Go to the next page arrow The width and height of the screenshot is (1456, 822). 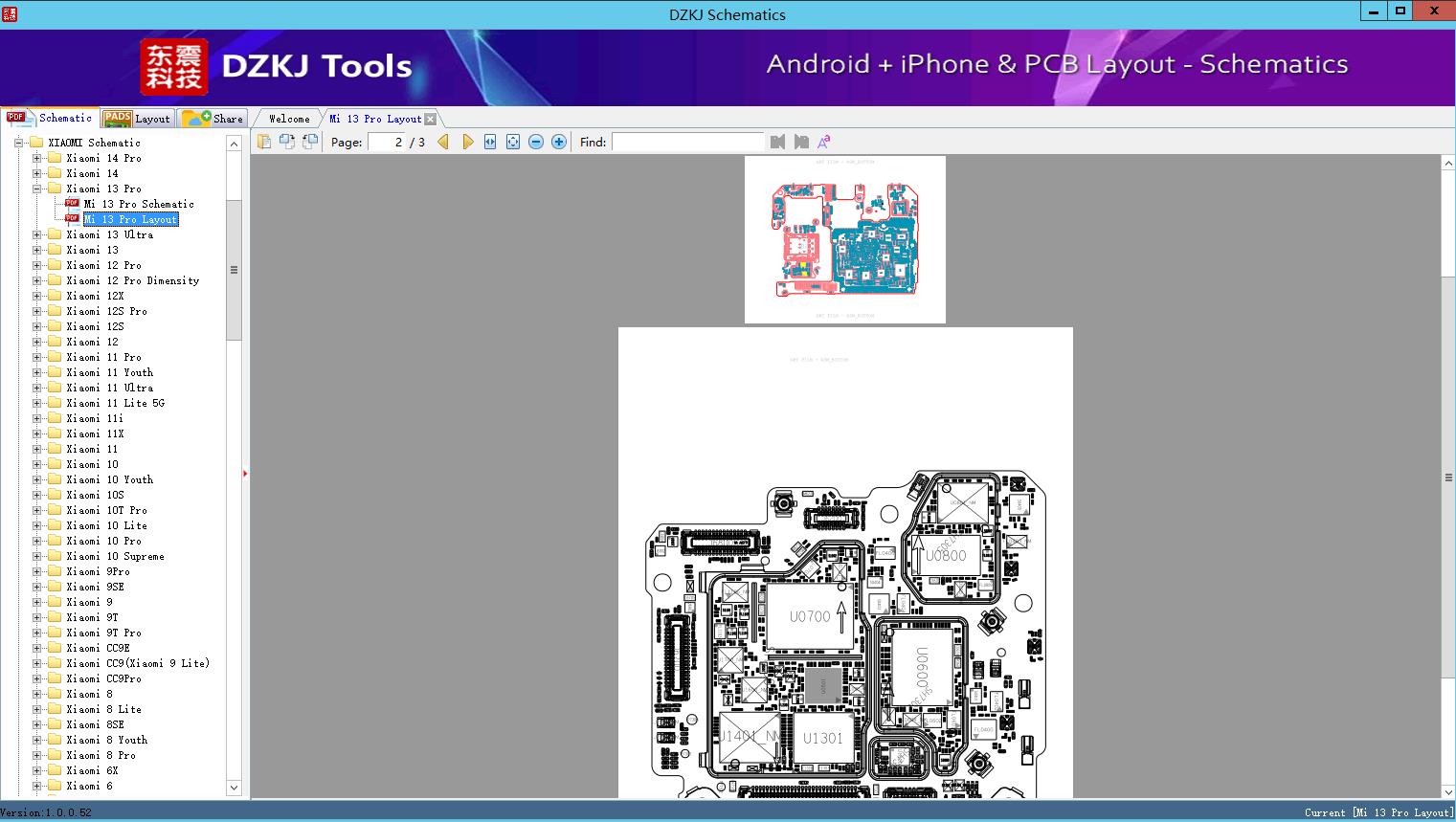pyautogui.click(x=467, y=142)
